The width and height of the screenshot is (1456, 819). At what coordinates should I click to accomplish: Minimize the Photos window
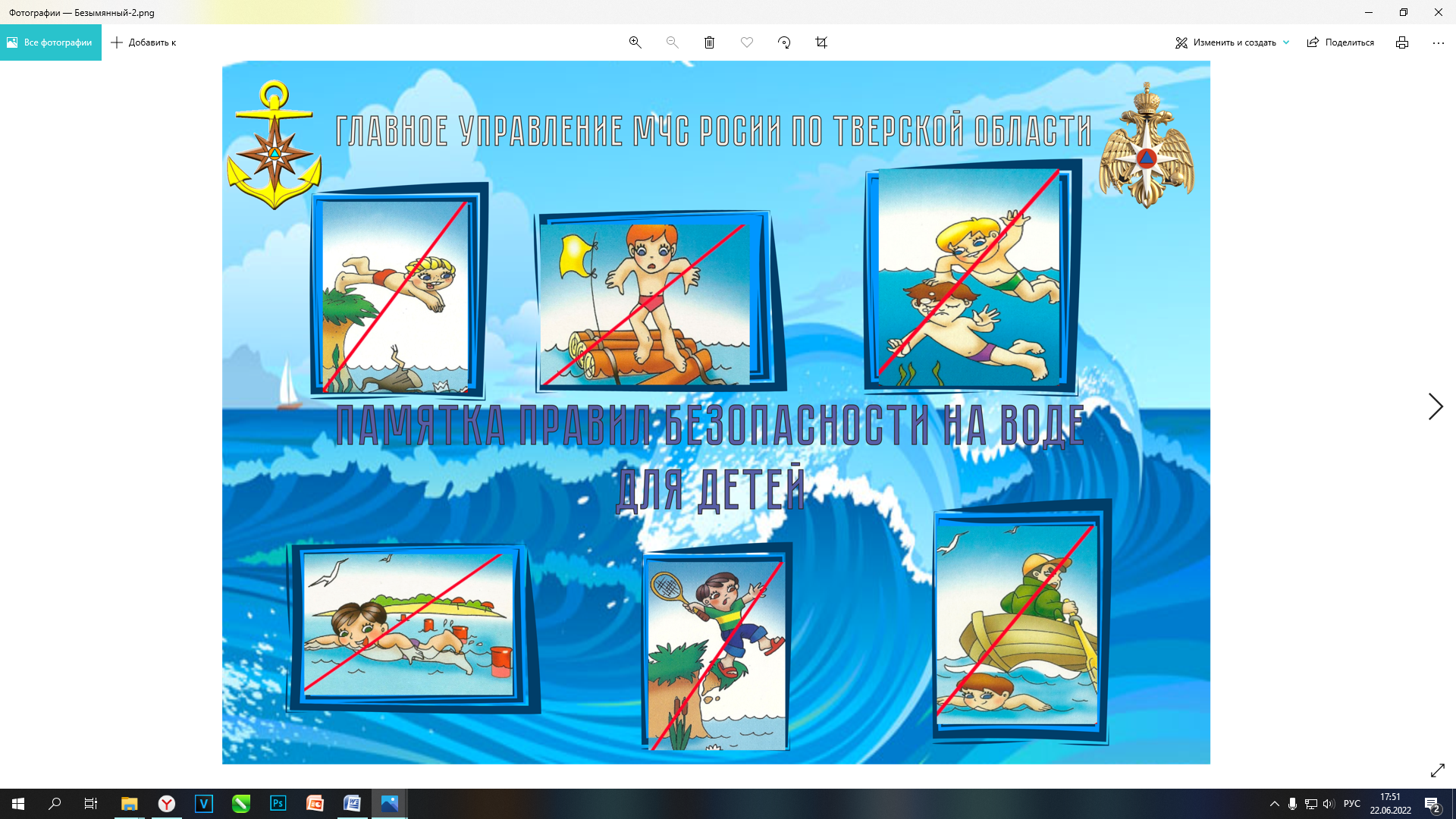point(1369,12)
